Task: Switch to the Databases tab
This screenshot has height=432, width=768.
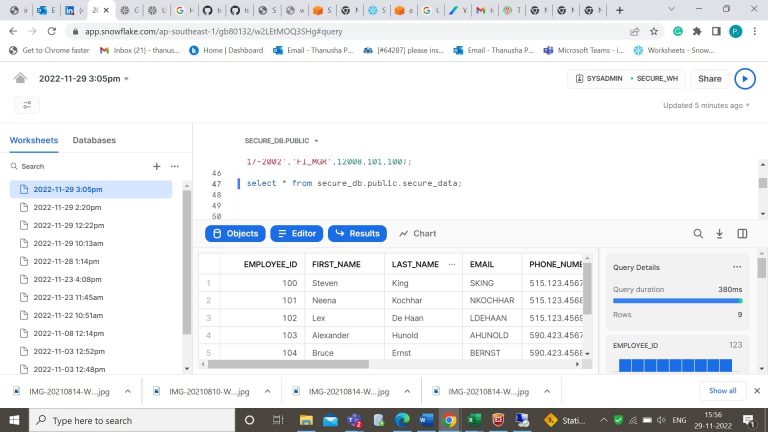Action: pos(94,141)
